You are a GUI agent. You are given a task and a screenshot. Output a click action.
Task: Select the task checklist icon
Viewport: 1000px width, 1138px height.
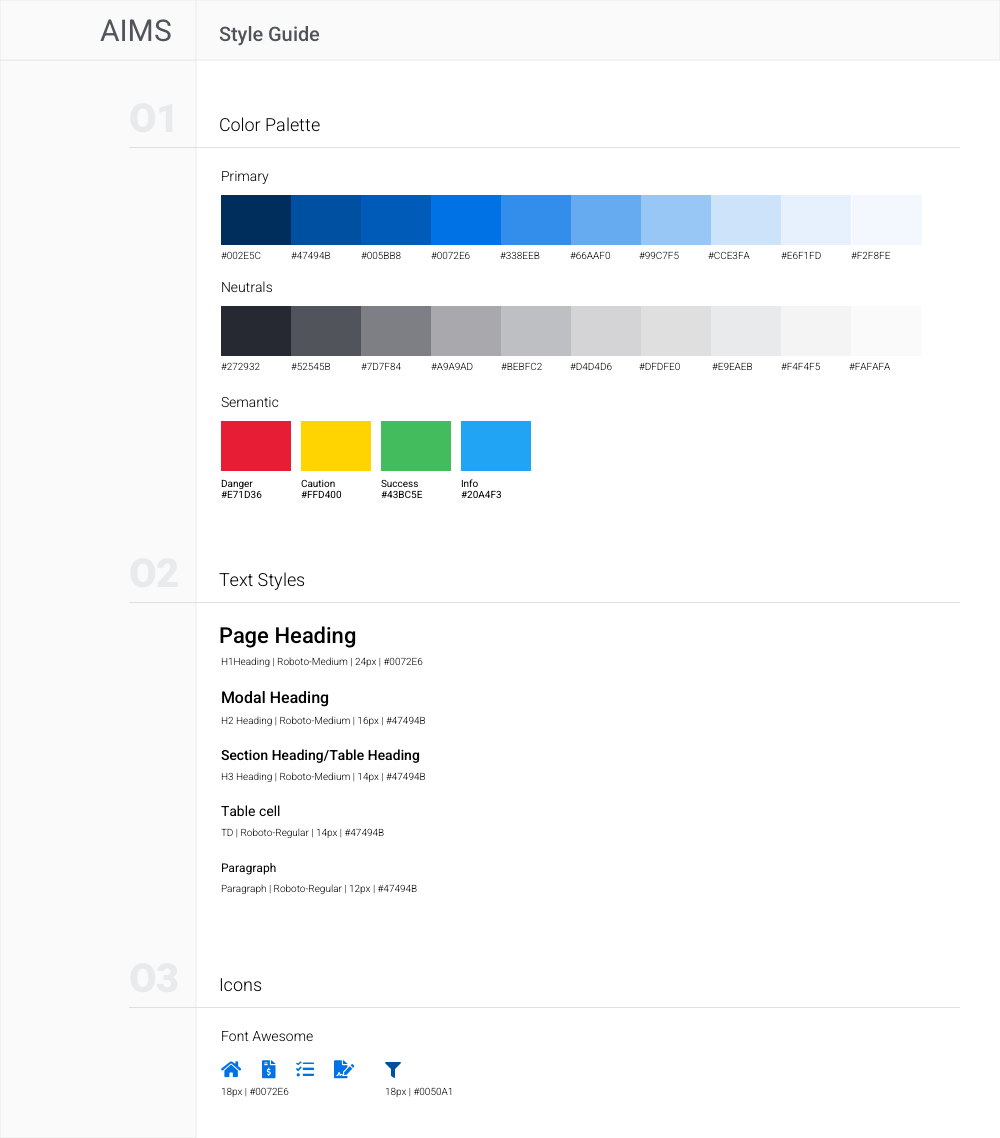tap(305, 1068)
